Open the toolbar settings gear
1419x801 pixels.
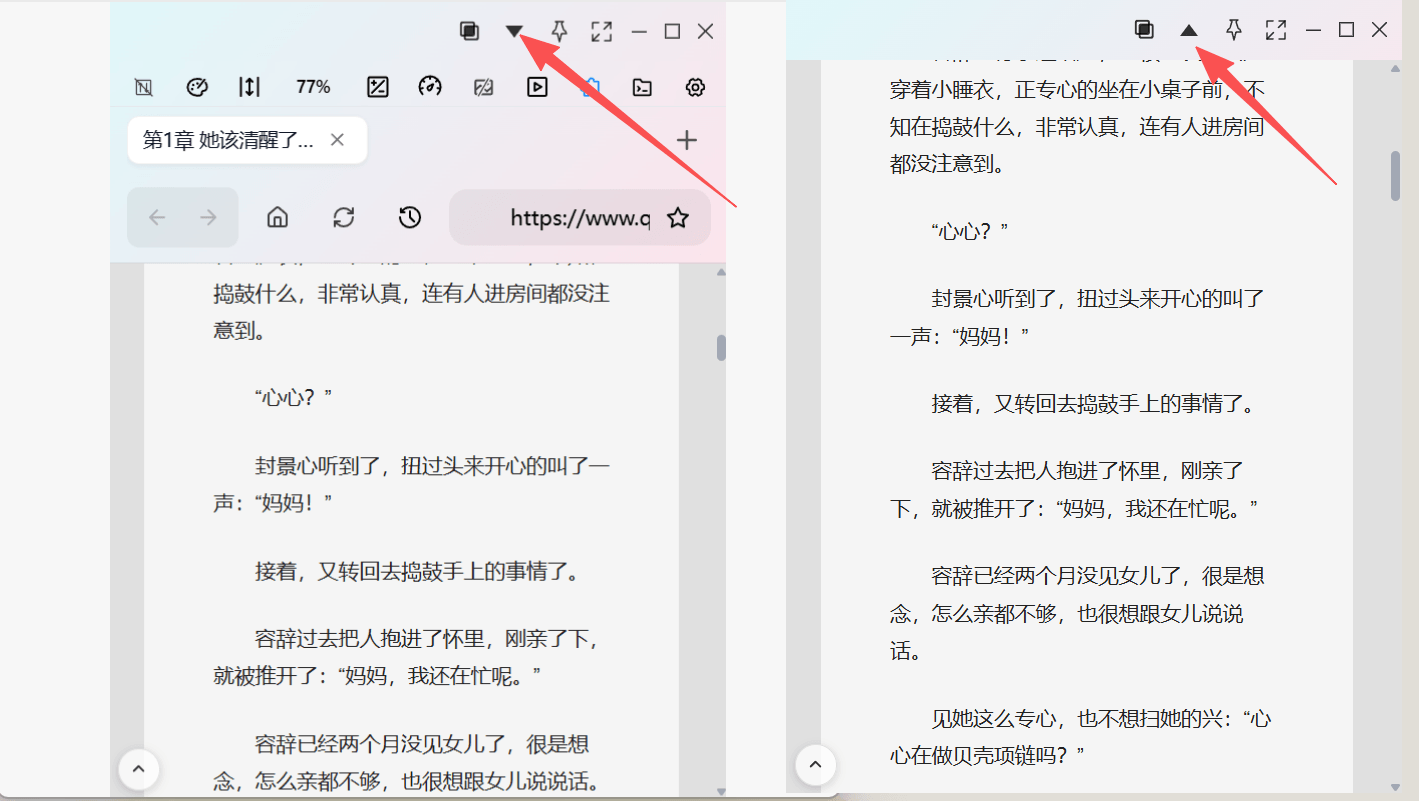[694, 87]
